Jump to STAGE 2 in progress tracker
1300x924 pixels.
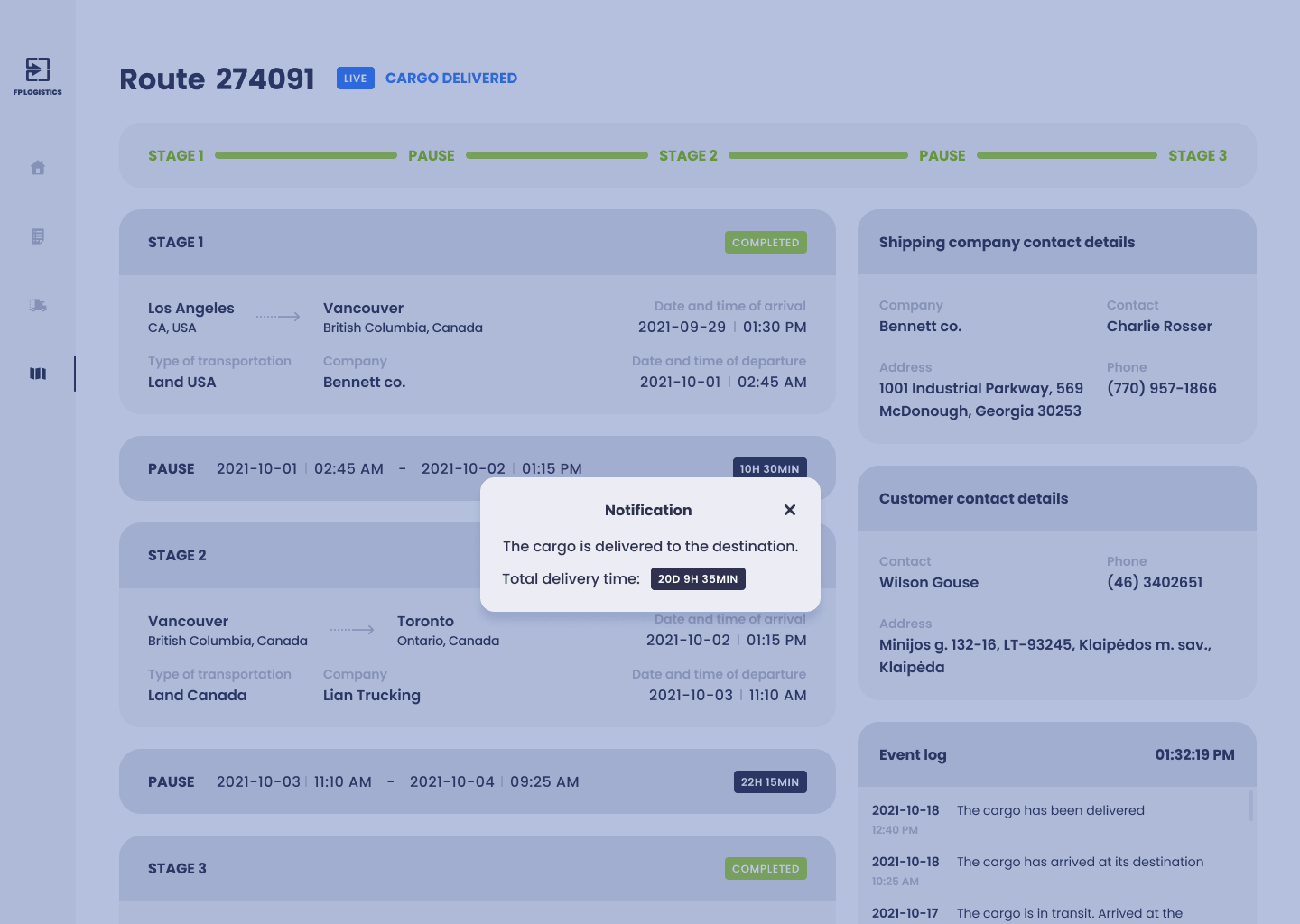coord(688,155)
